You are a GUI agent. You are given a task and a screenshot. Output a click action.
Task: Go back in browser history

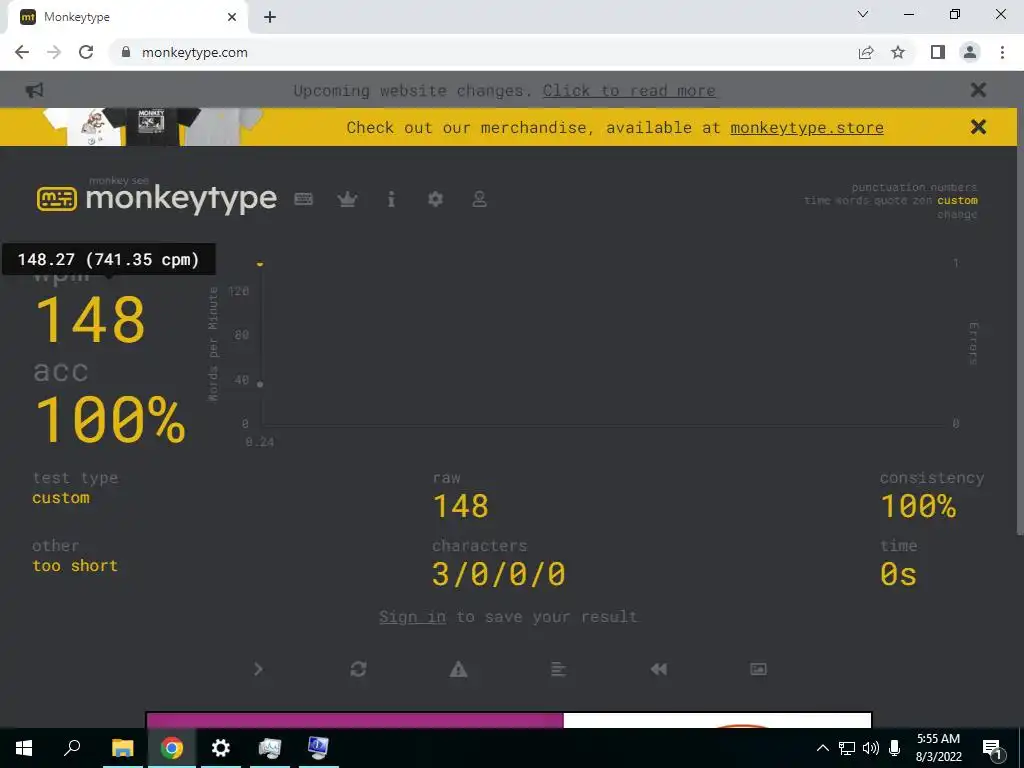22,52
